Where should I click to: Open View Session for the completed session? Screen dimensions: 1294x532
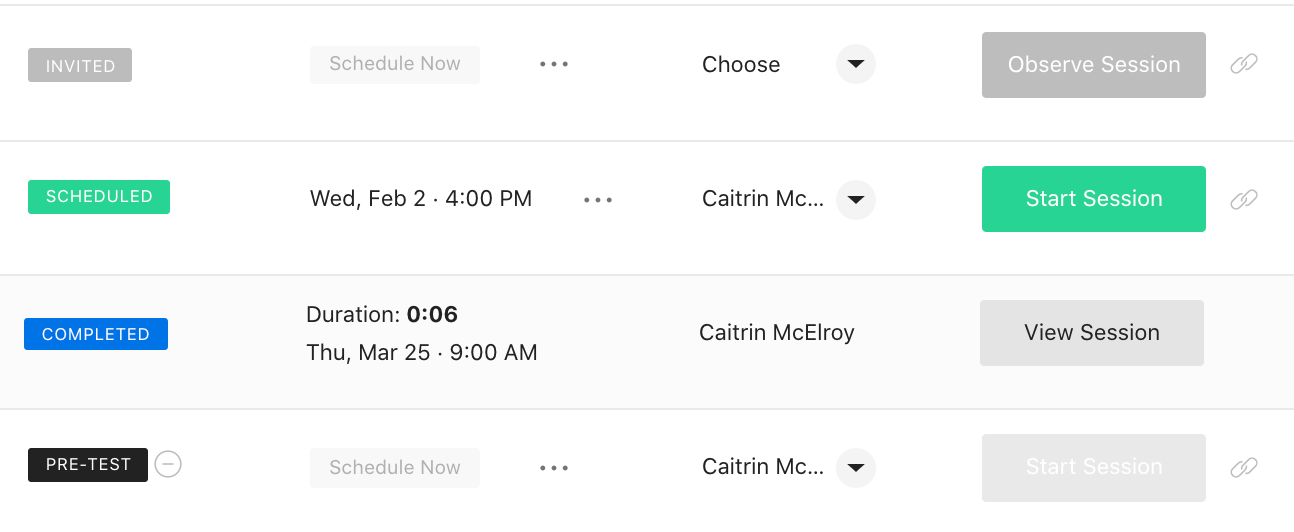(1092, 333)
